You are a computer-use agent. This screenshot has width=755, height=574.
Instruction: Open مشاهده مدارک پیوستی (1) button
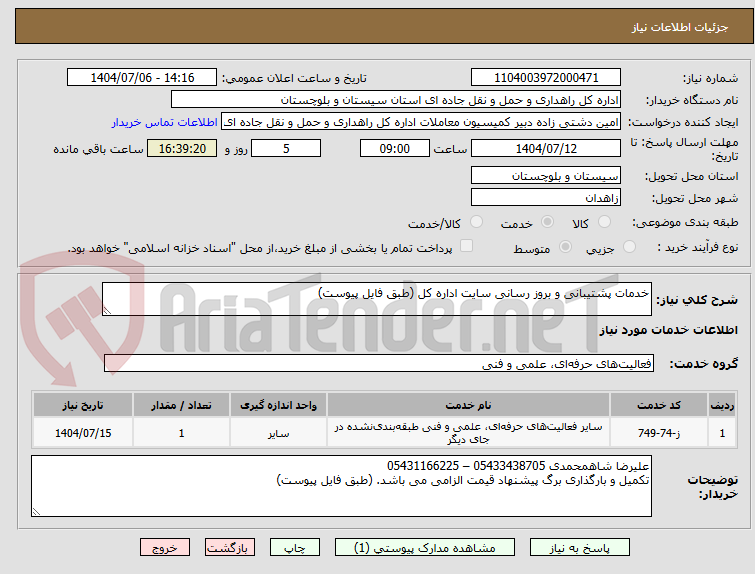425,548
